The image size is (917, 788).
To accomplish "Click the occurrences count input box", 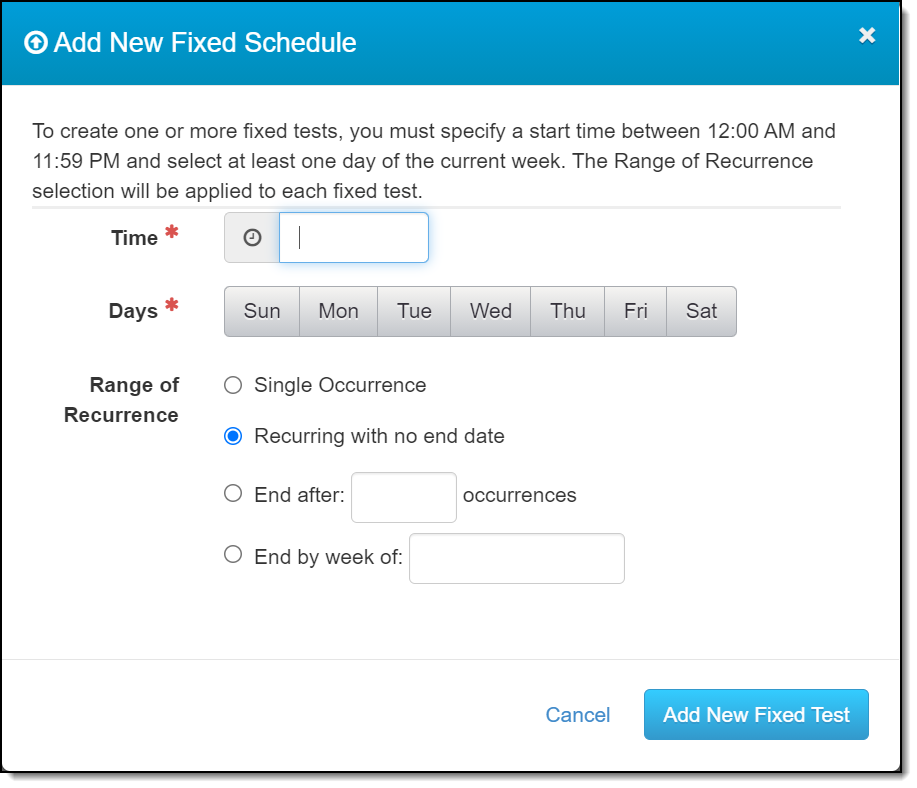I will (x=404, y=497).
